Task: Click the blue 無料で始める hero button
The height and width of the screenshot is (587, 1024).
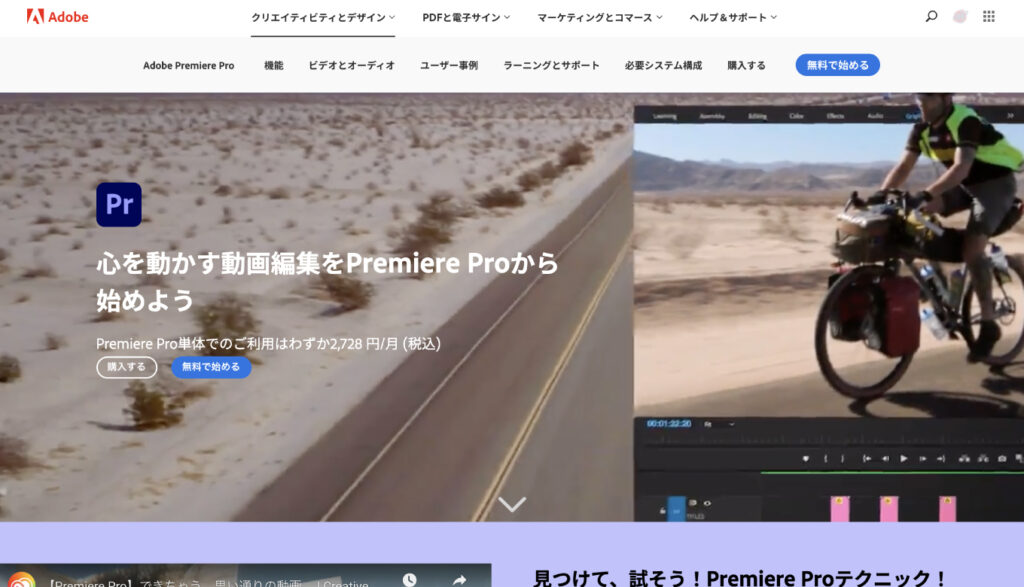Action: click(x=211, y=367)
